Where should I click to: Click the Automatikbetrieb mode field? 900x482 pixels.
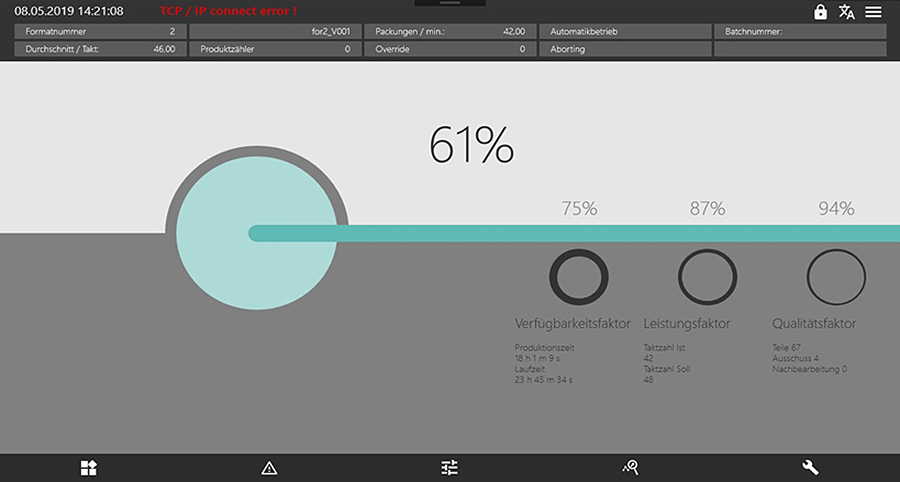pos(625,32)
